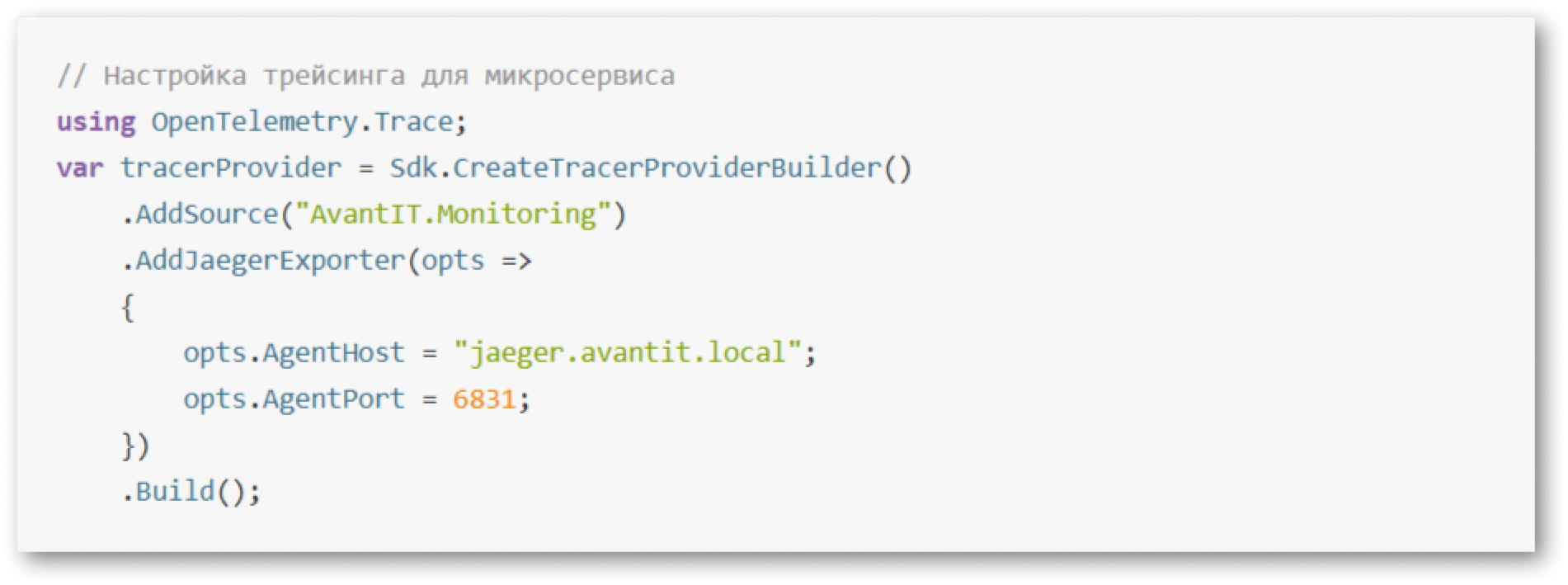1568x585 pixels.
Task: Click the Sdk class reference
Action: pos(412,168)
